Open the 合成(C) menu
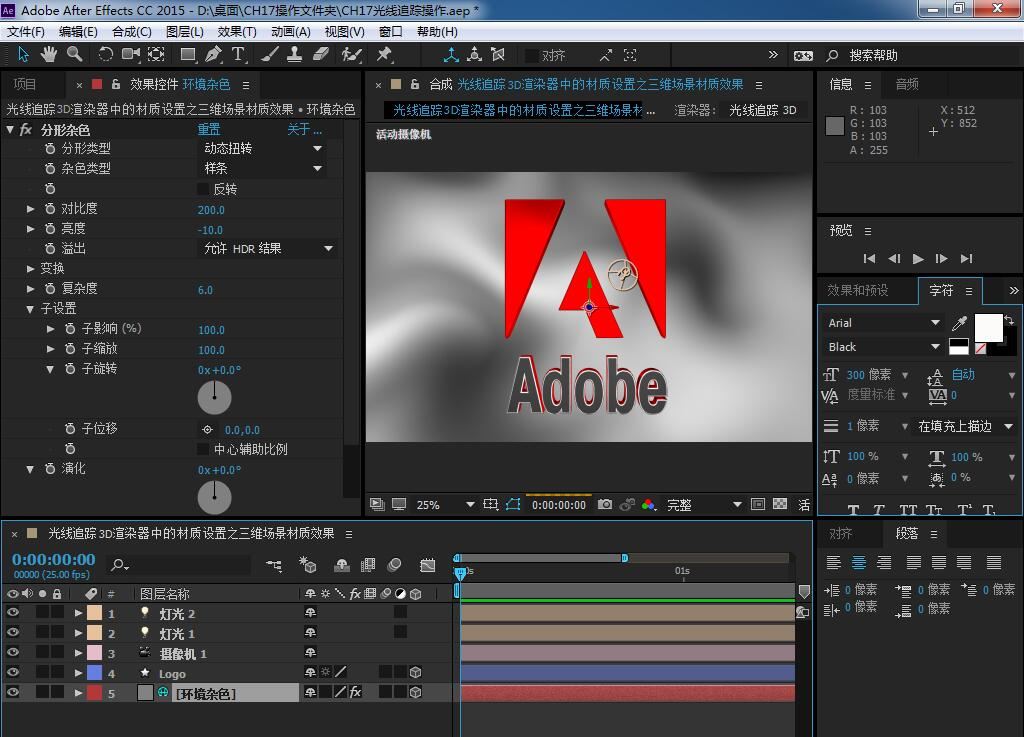1024x737 pixels. pyautogui.click(x=132, y=32)
